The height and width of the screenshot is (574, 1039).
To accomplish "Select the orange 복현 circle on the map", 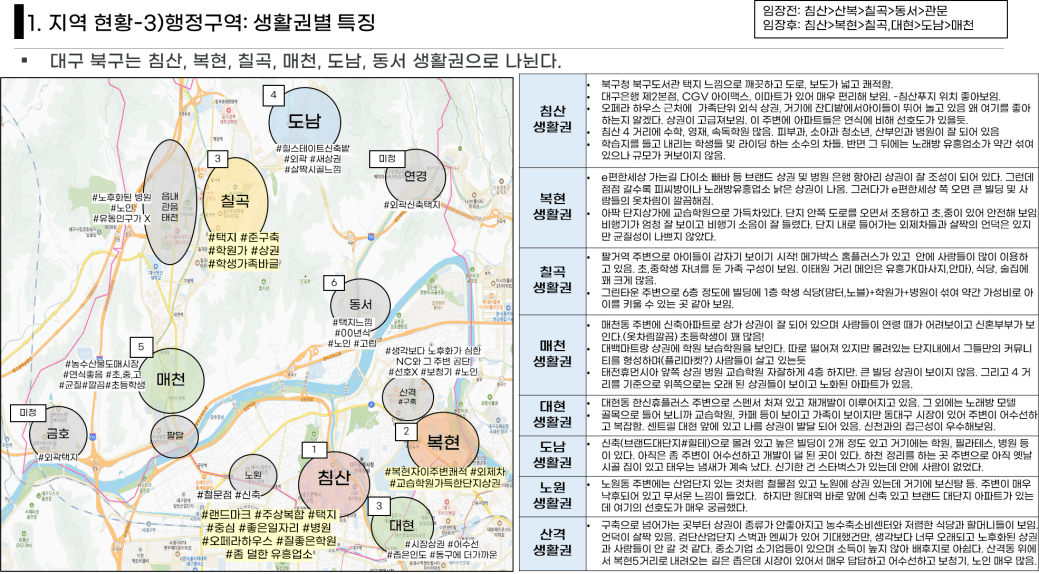I will pos(443,442).
